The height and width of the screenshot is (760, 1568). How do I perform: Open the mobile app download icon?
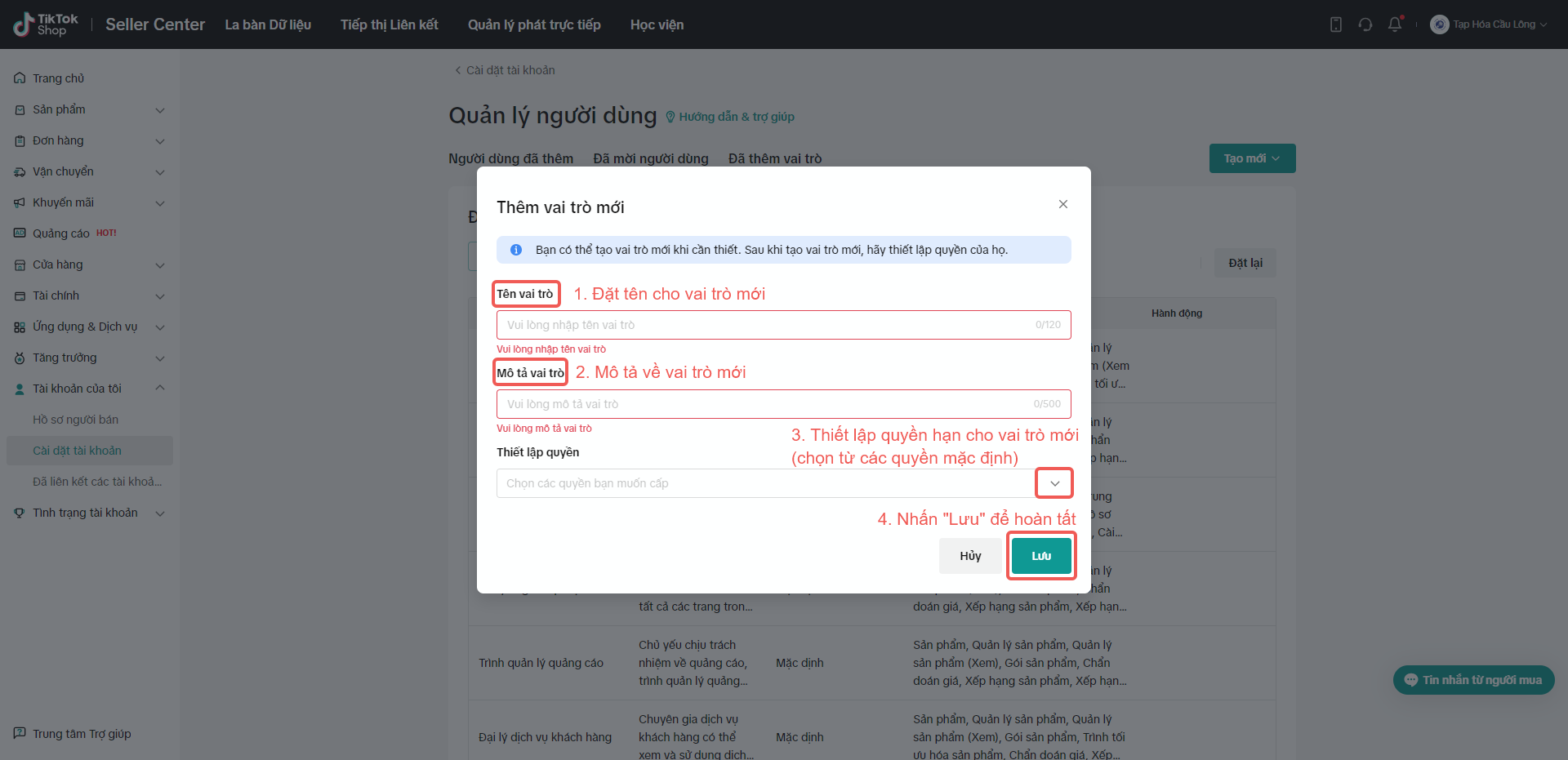tap(1336, 24)
